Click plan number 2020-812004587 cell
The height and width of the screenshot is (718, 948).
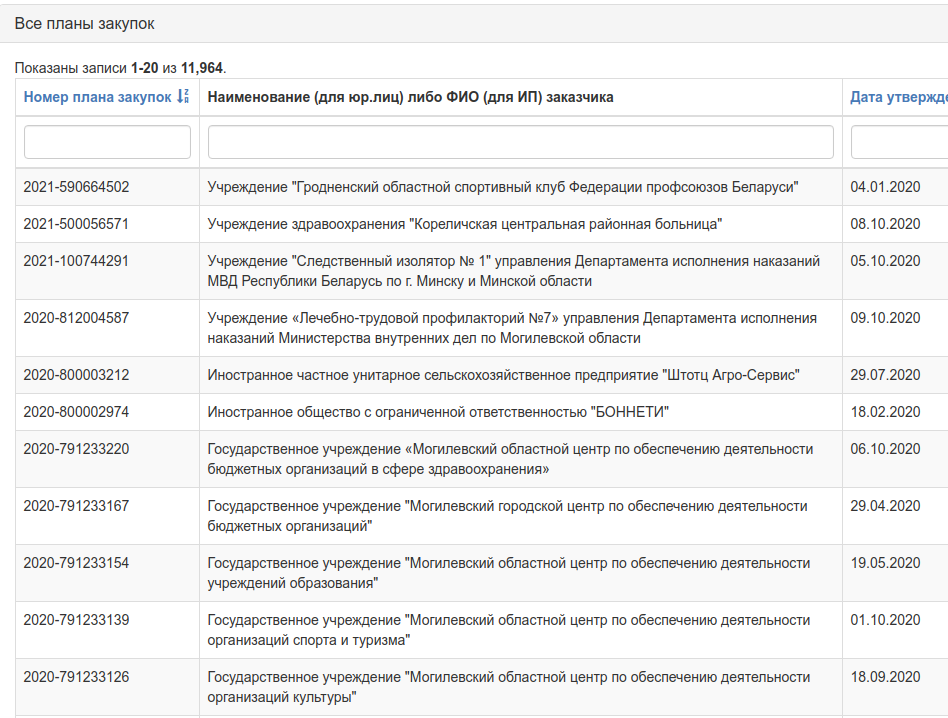coord(108,328)
